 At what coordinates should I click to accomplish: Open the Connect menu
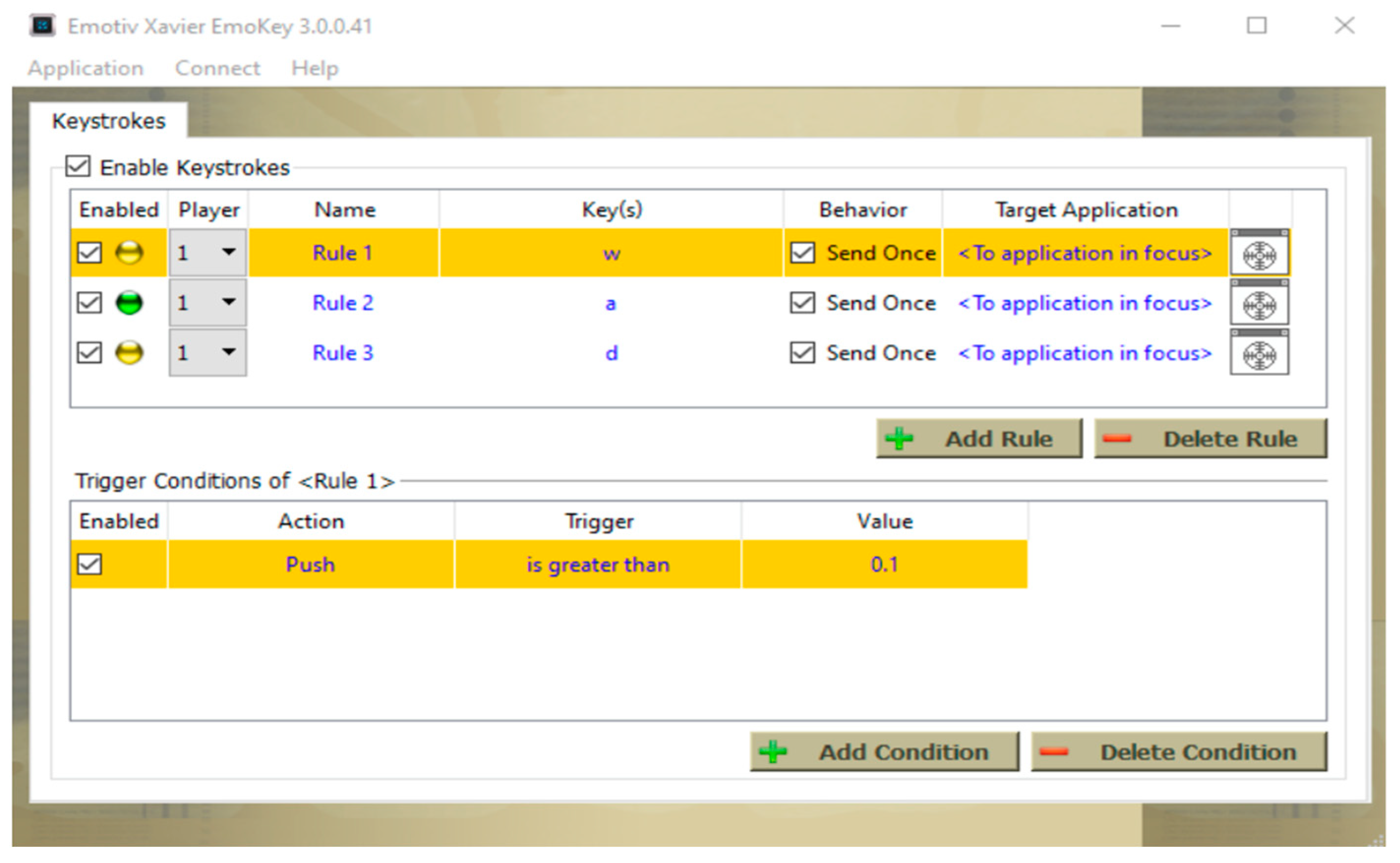(x=217, y=68)
